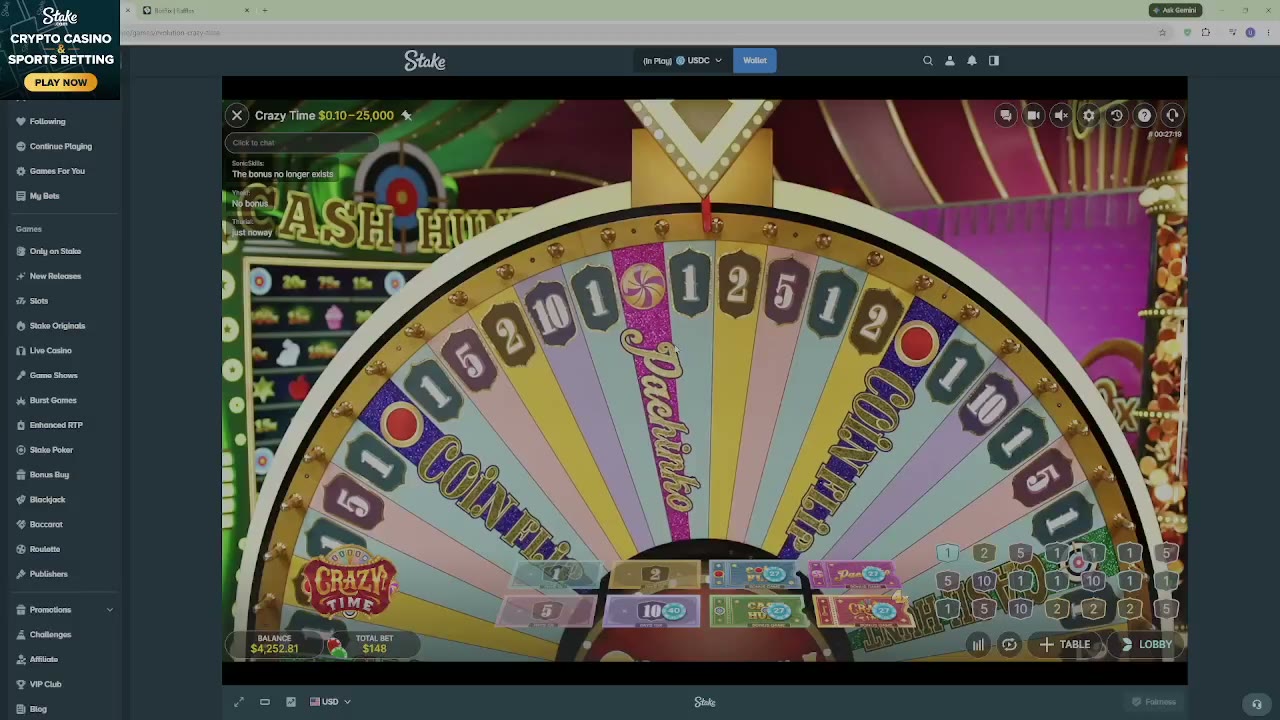Open Following in the sidebar
This screenshot has height=720, width=1280.
48,122
